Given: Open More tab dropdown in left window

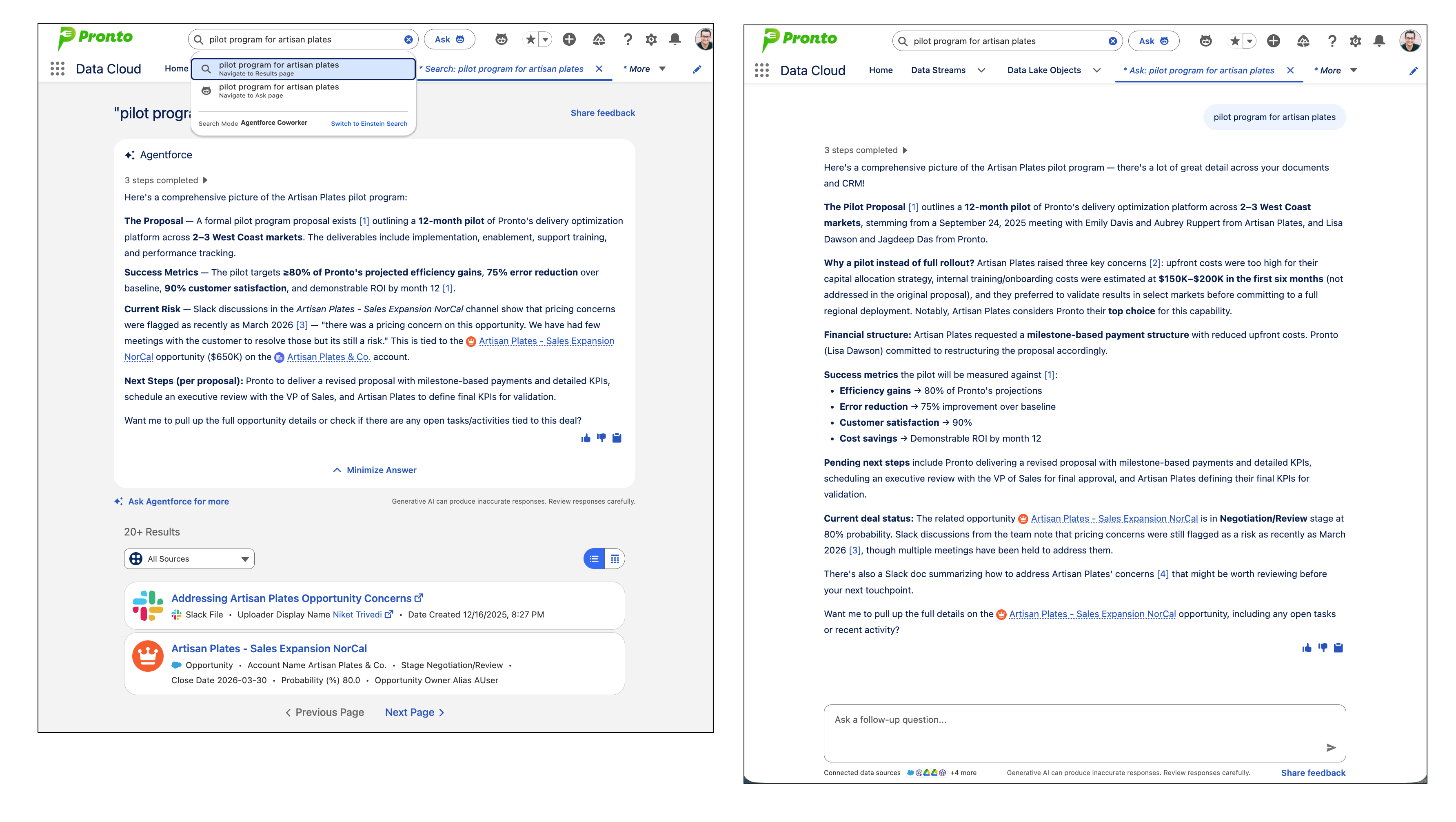Looking at the screenshot, I should [x=662, y=69].
